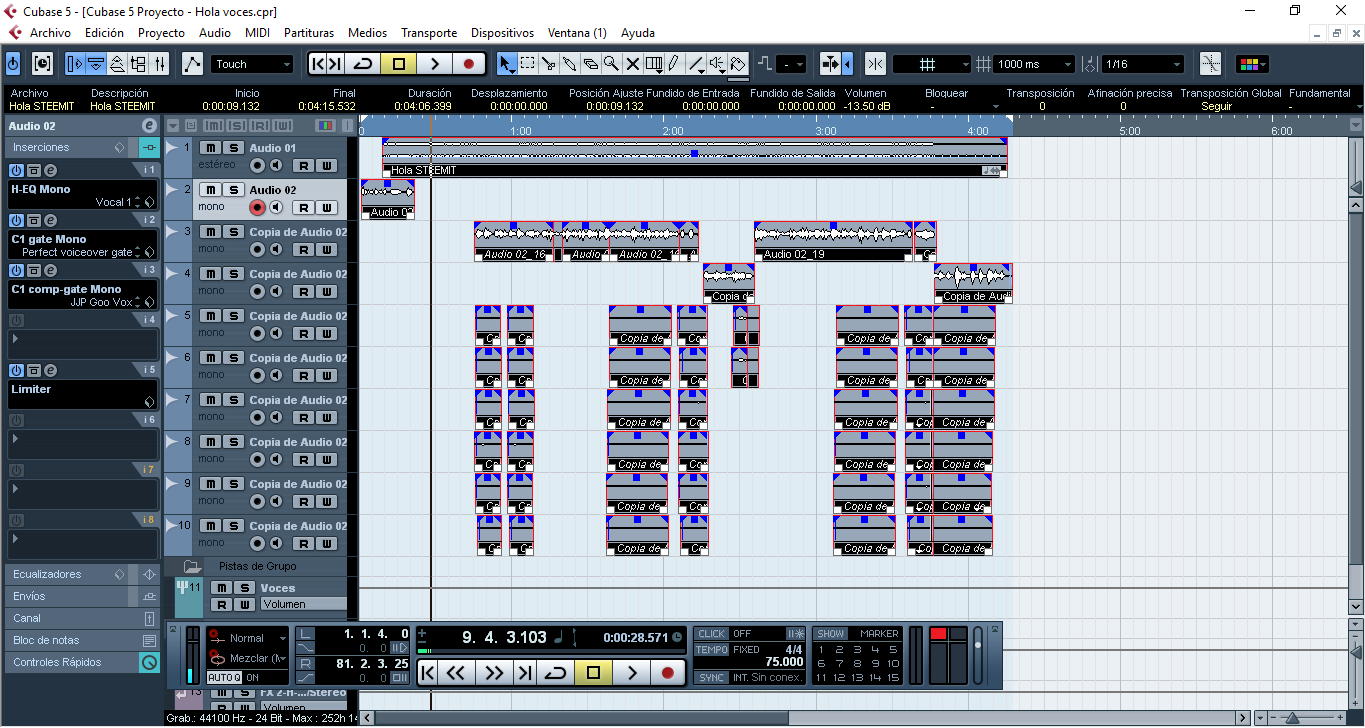Expand the Ecualizadores inspector section

pyautogui.click(x=82, y=575)
